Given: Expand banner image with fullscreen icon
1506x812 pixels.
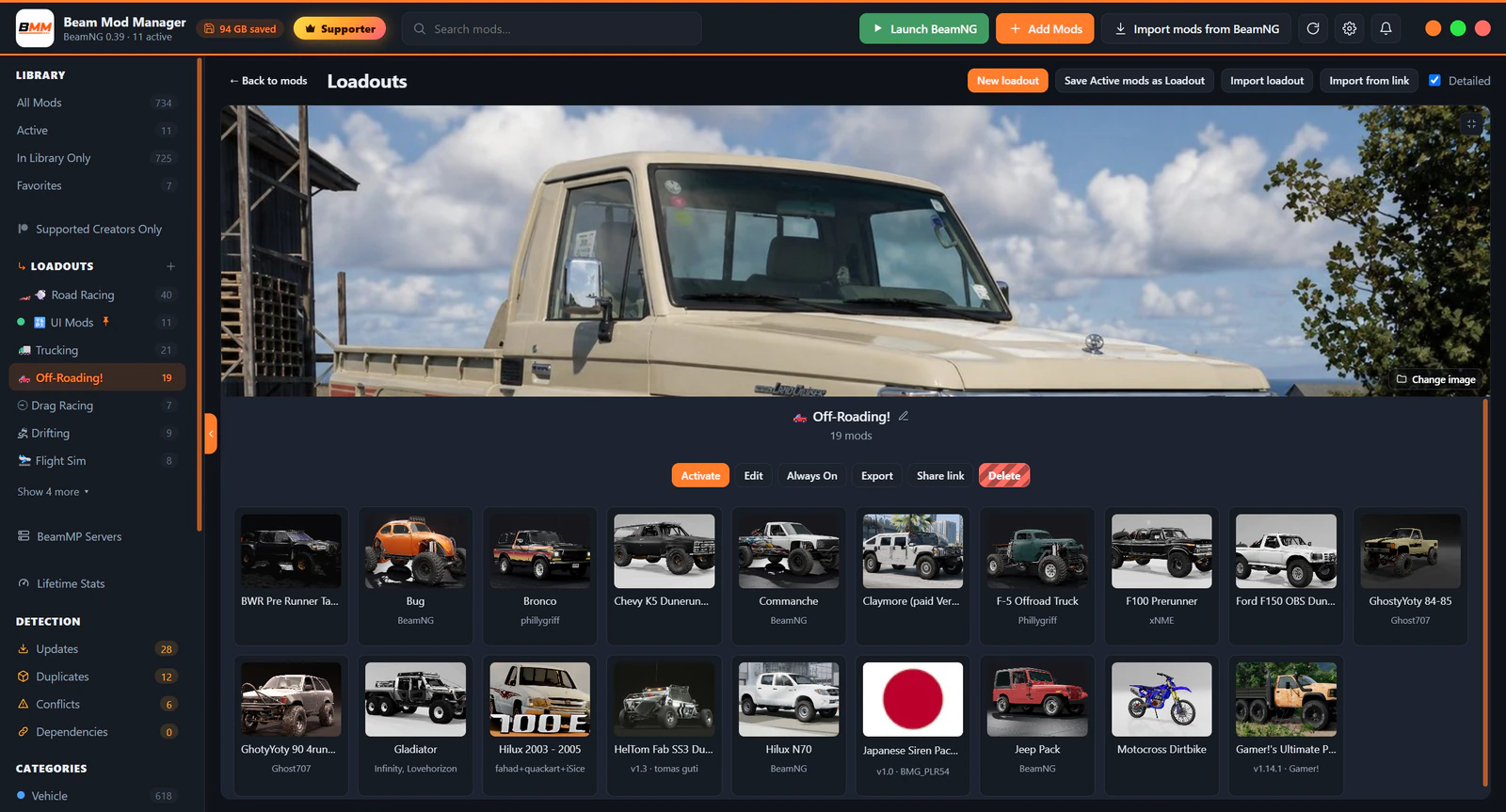Looking at the screenshot, I should [1471, 124].
